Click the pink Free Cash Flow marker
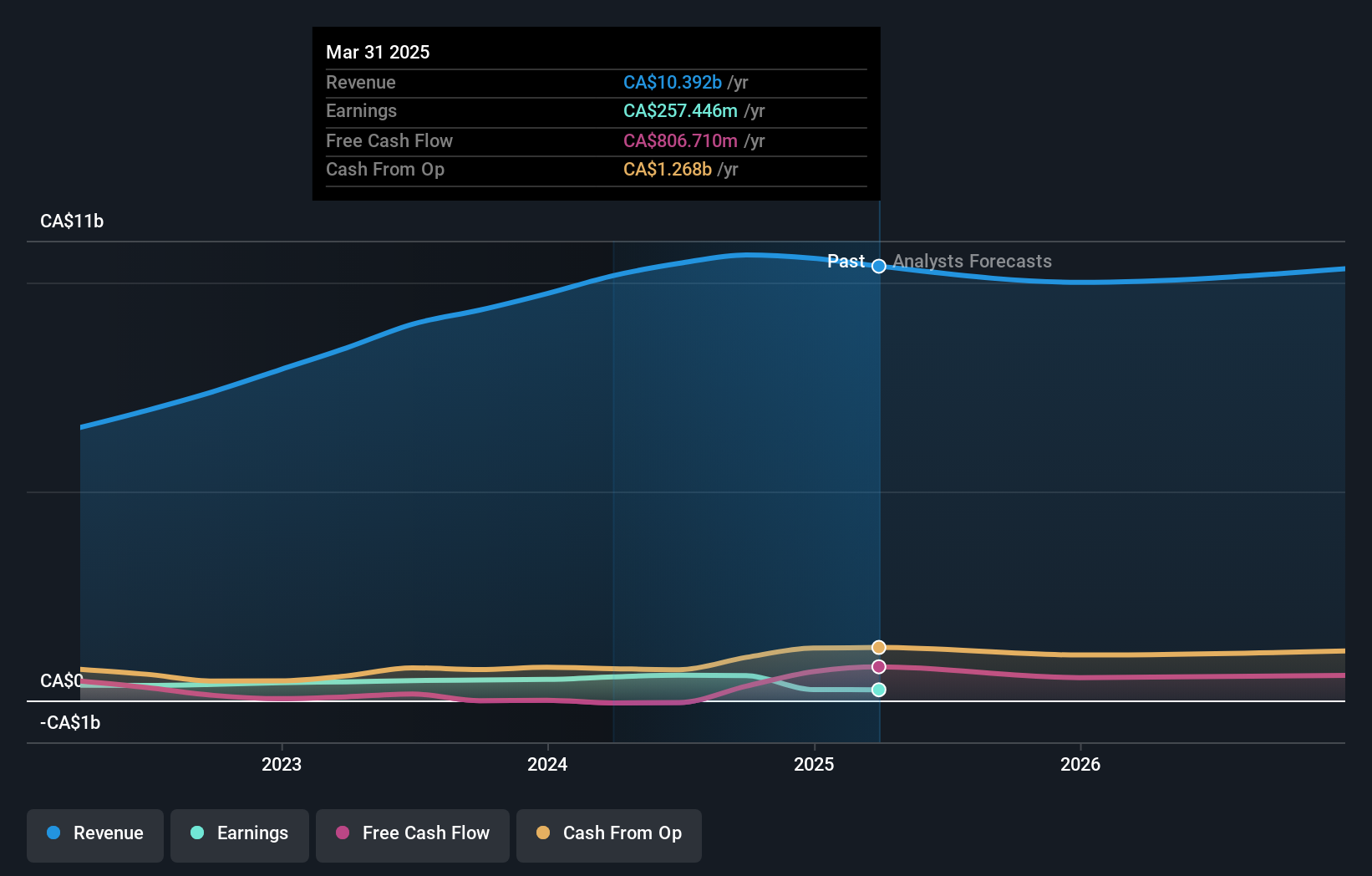This screenshot has height=876, width=1372. pos(879,666)
